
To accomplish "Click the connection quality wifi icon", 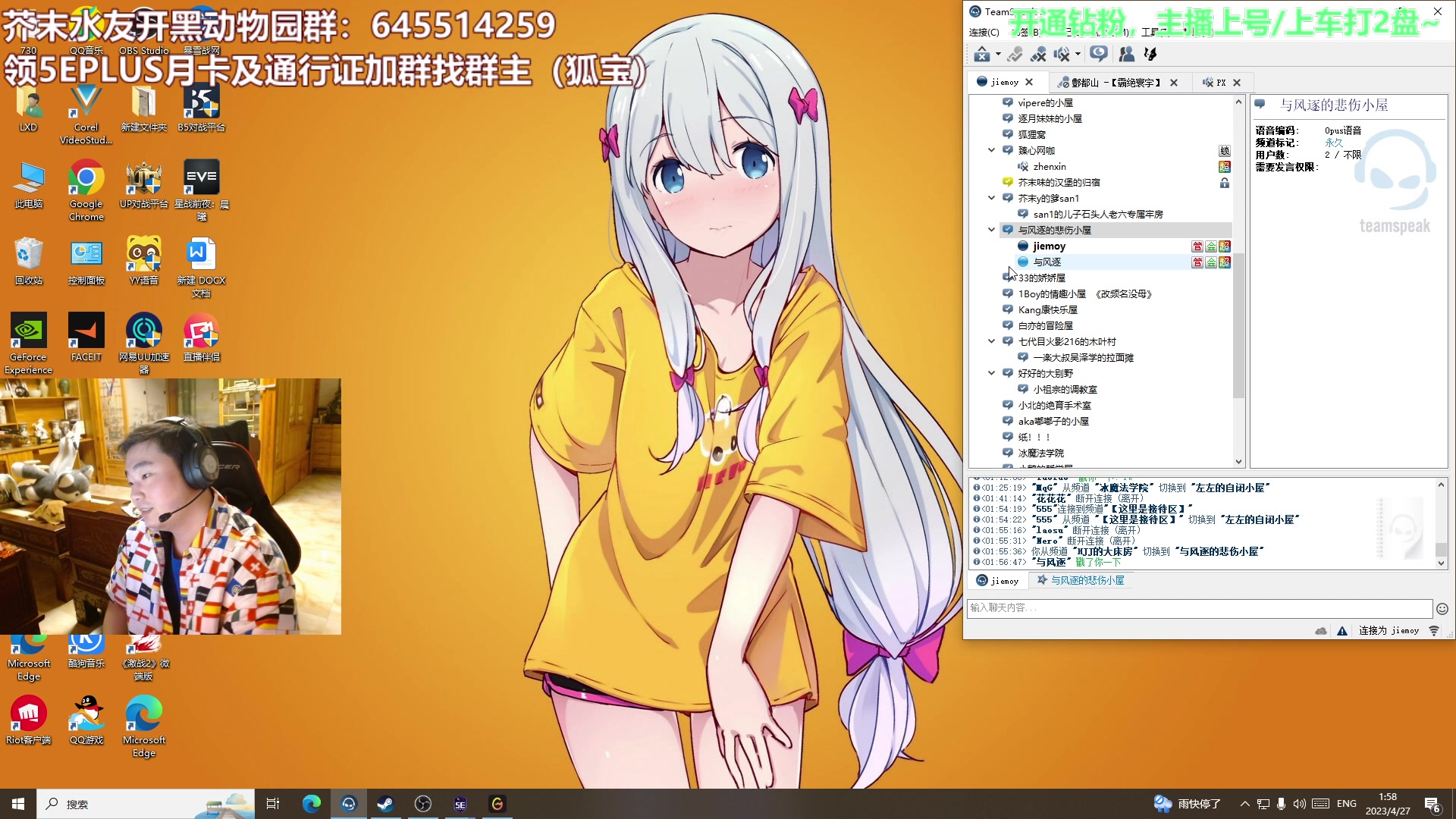I will pos(1434,631).
